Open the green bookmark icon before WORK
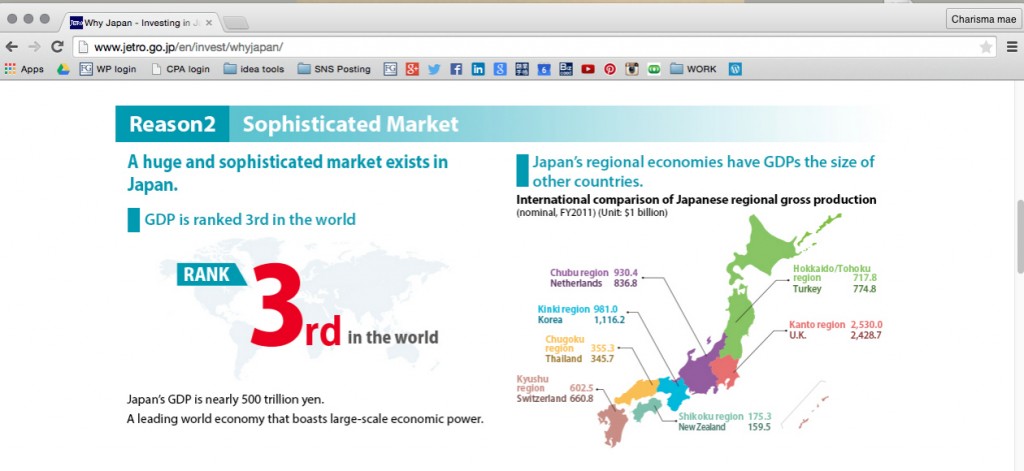Viewport: 1024px width, 471px height. tap(654, 69)
